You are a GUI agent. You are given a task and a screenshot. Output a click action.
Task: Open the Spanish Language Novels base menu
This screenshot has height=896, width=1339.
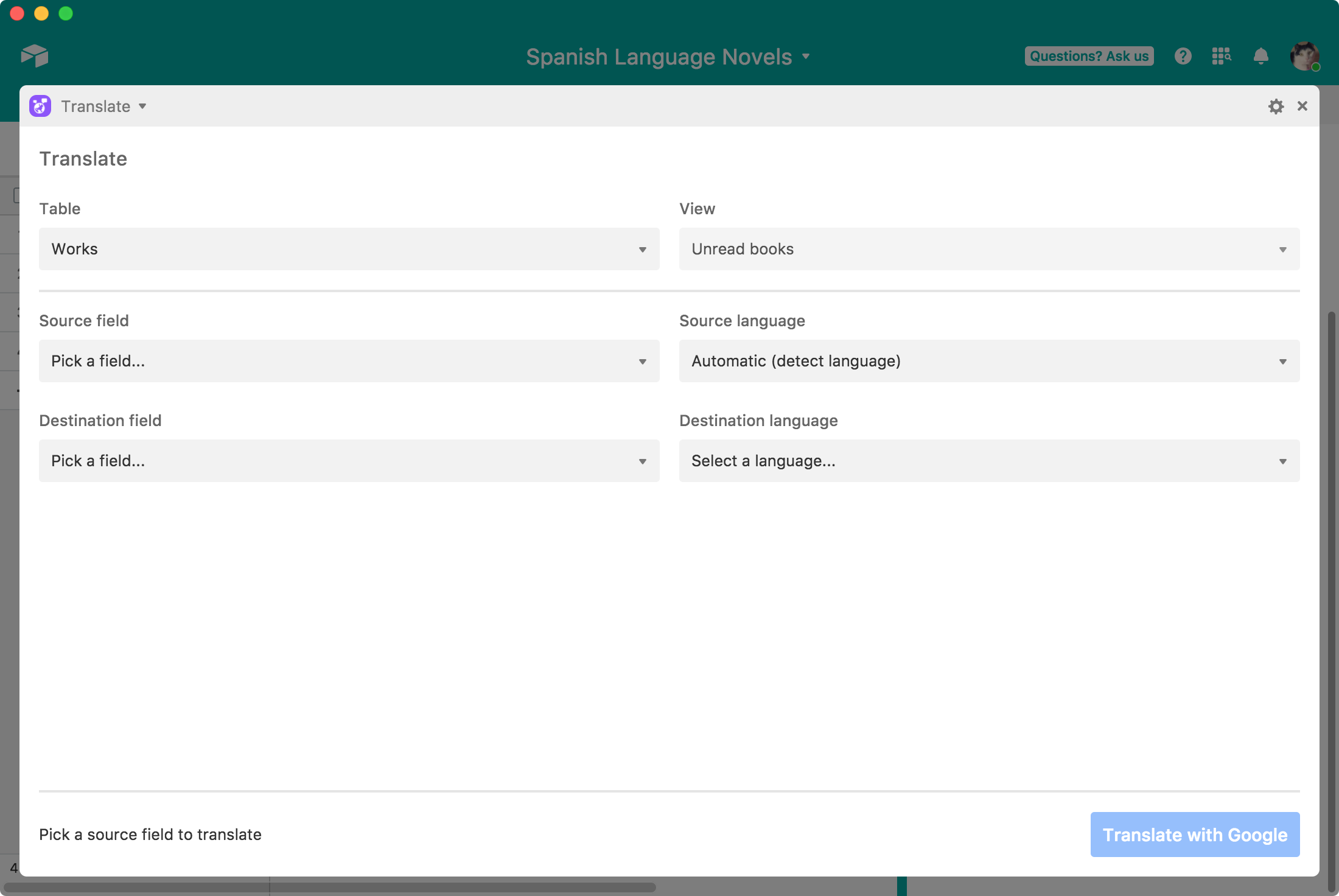point(668,57)
